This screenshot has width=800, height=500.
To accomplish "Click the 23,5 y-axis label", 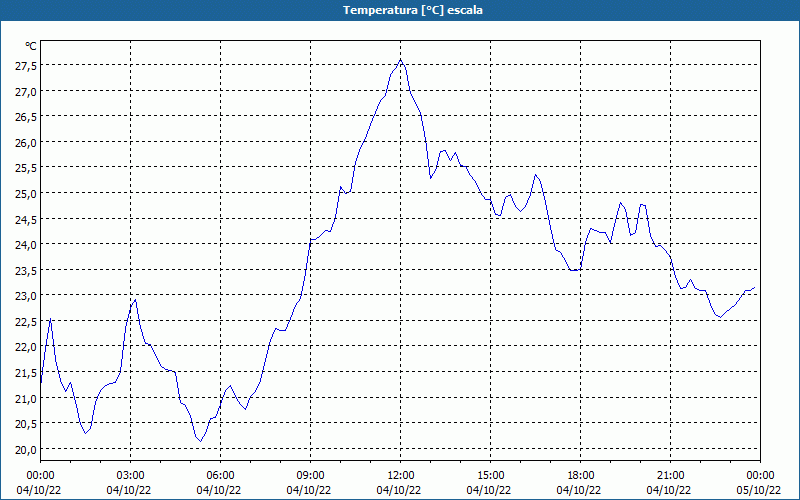I will click(x=26, y=271).
